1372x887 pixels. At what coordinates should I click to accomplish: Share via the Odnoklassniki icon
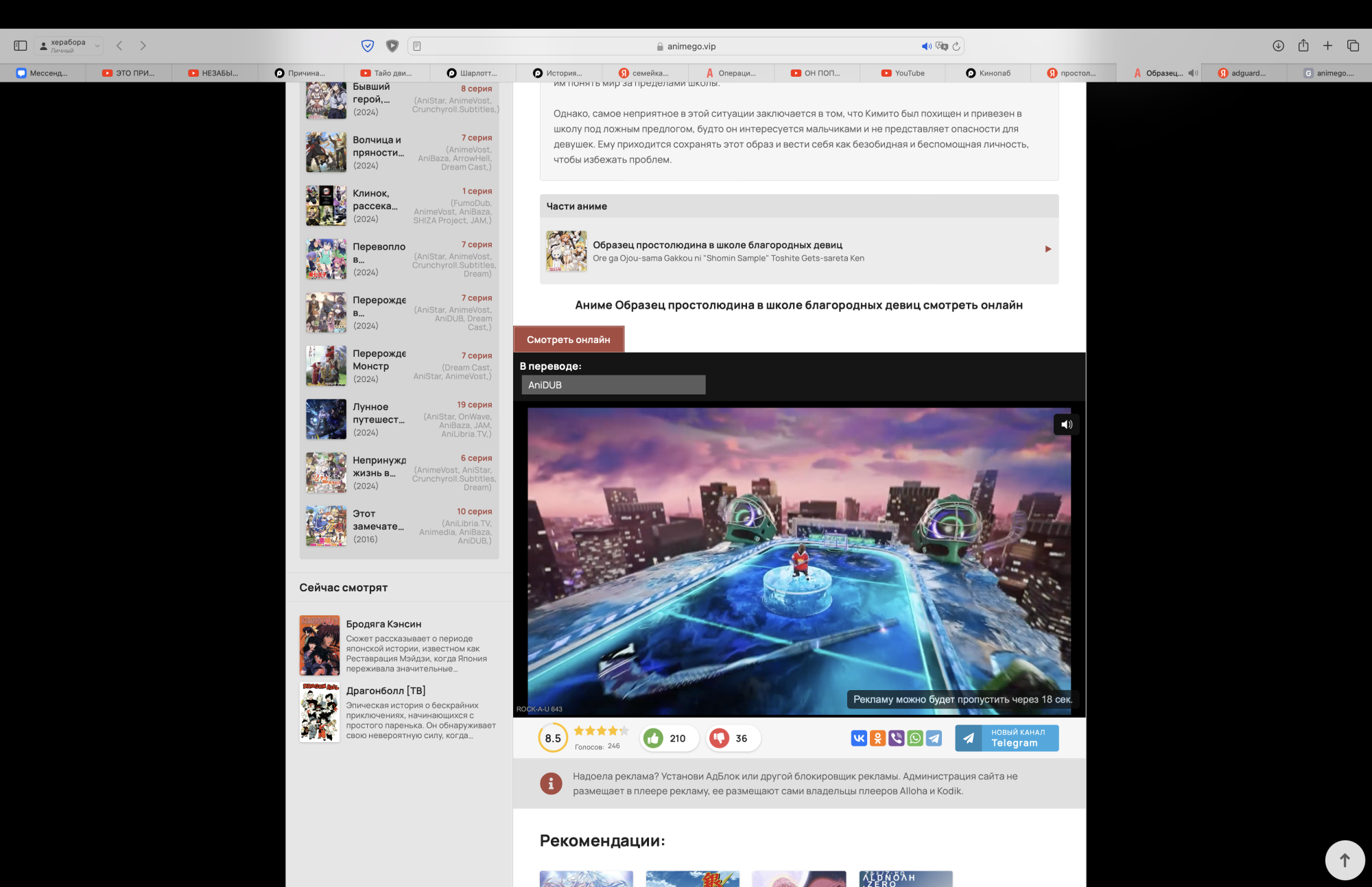(x=877, y=737)
